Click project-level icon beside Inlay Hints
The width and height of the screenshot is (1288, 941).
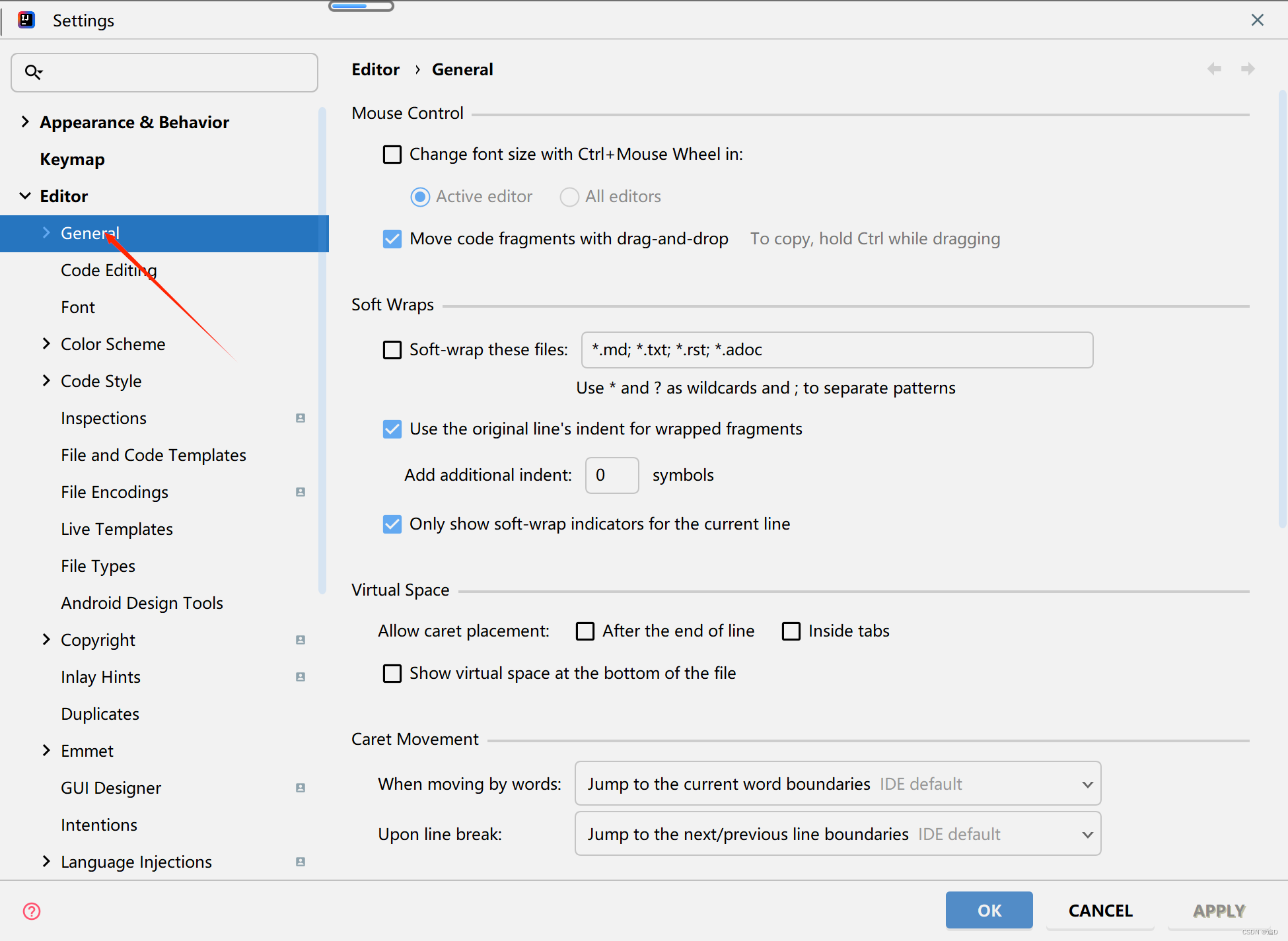(301, 677)
